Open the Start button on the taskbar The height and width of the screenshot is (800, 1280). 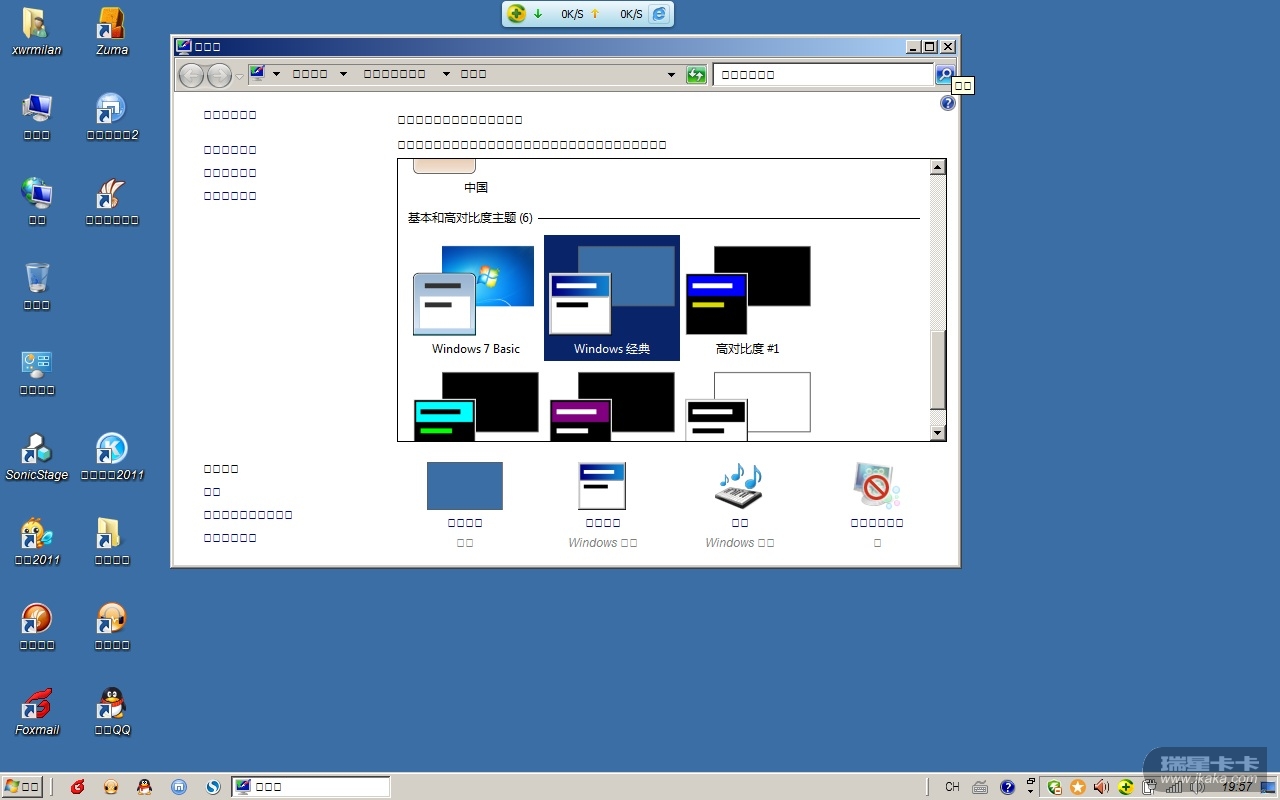[22, 787]
